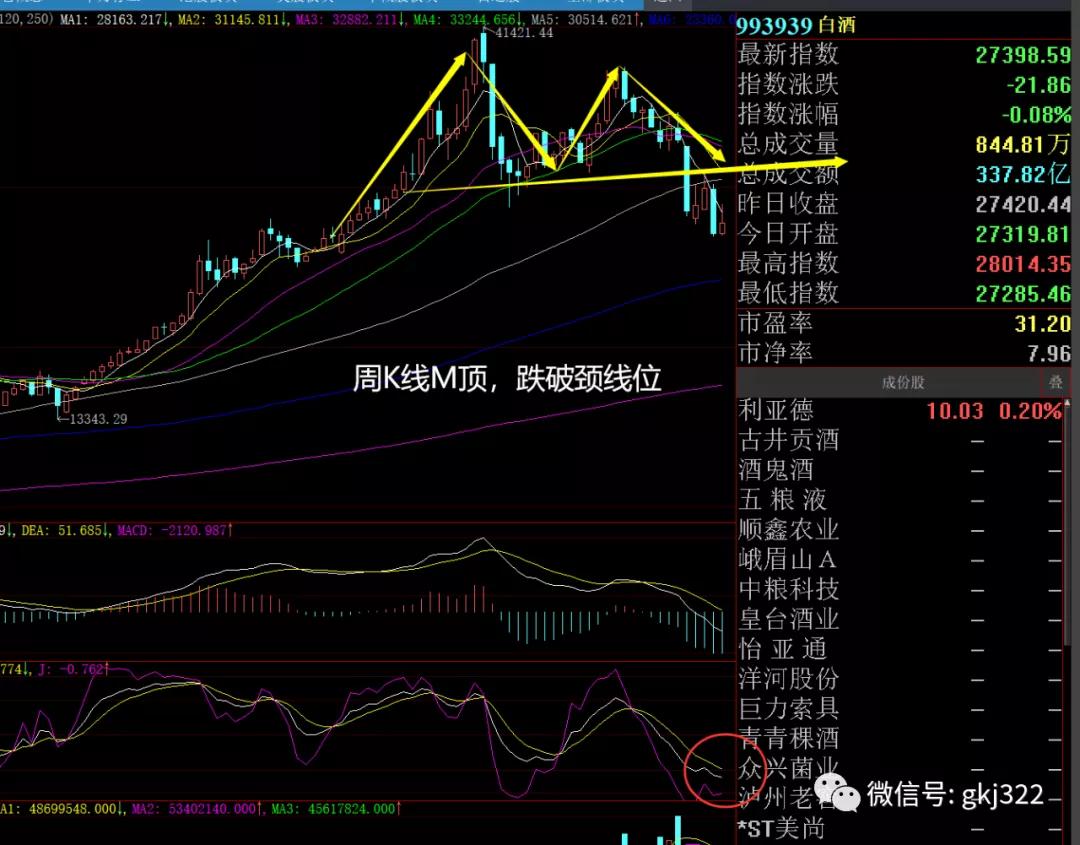Click the MA3: 32882.211 indicator label
1080x845 pixels.
[x=351, y=19]
